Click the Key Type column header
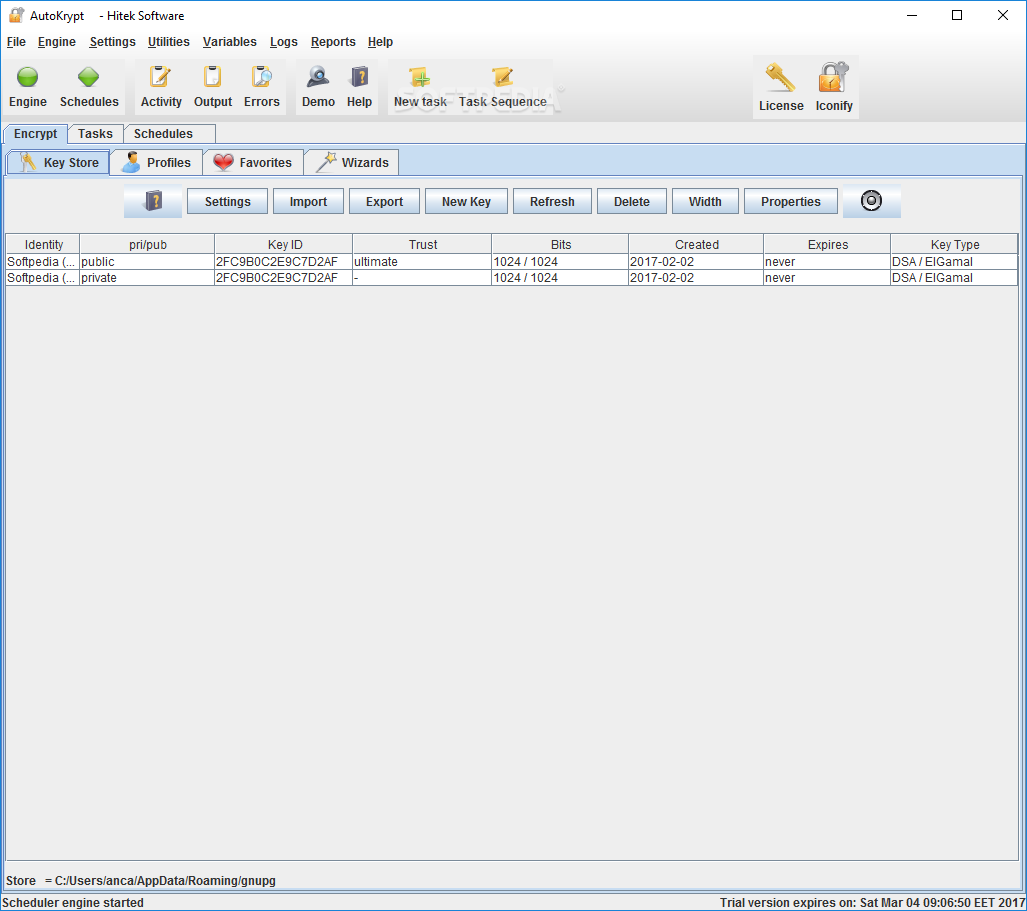This screenshot has width=1027, height=911. point(954,244)
